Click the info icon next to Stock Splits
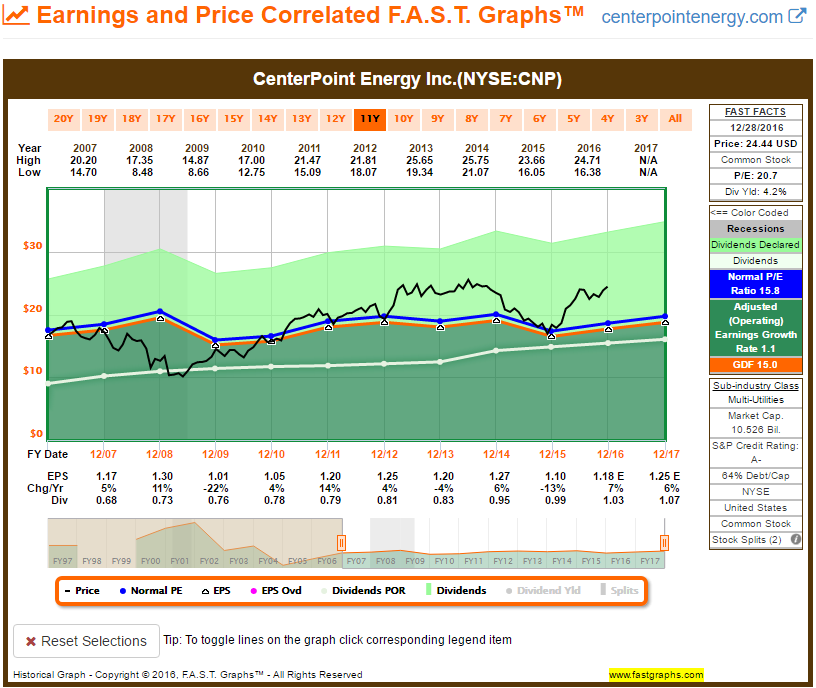816x688 pixels. tap(796, 539)
